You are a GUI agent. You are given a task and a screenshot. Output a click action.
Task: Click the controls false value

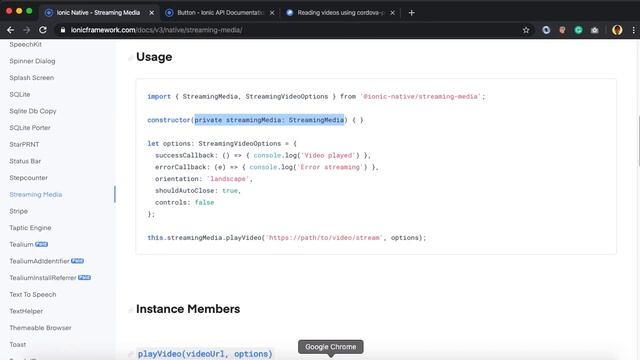pyautogui.click(x=204, y=202)
